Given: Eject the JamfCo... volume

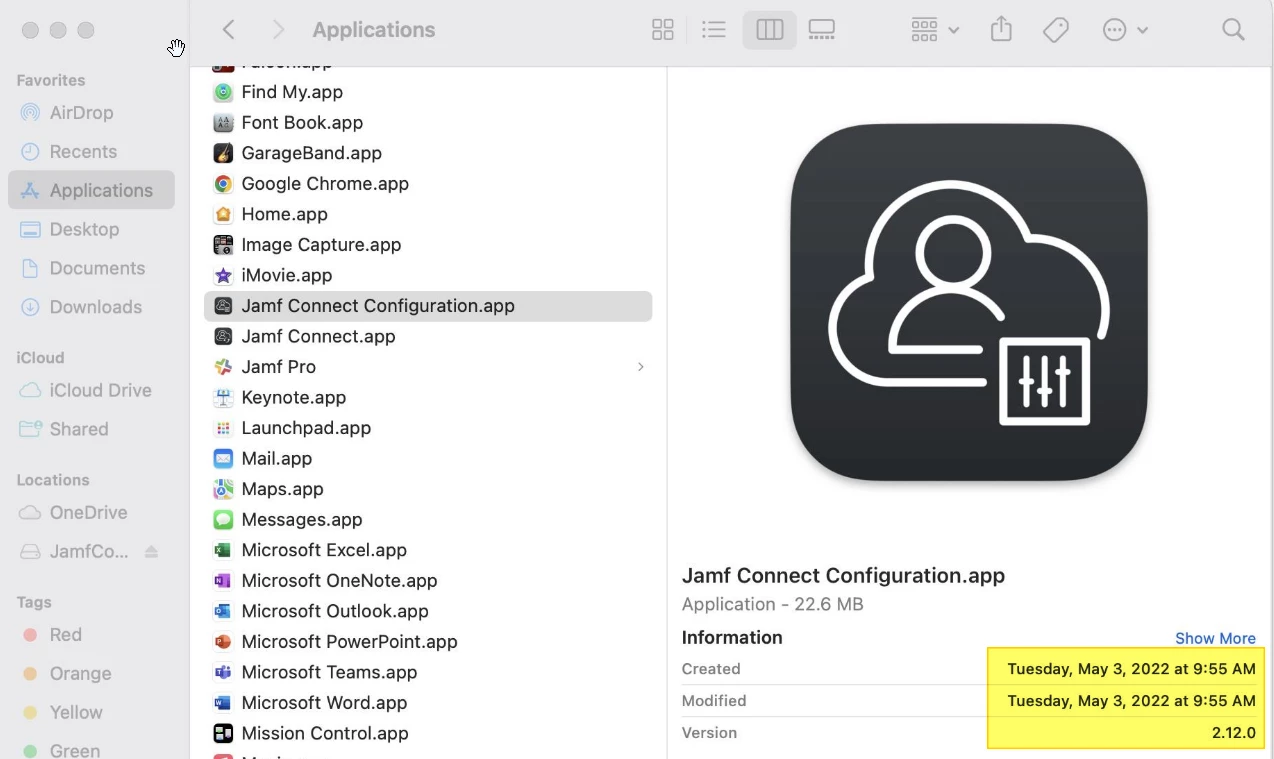Looking at the screenshot, I should (152, 551).
